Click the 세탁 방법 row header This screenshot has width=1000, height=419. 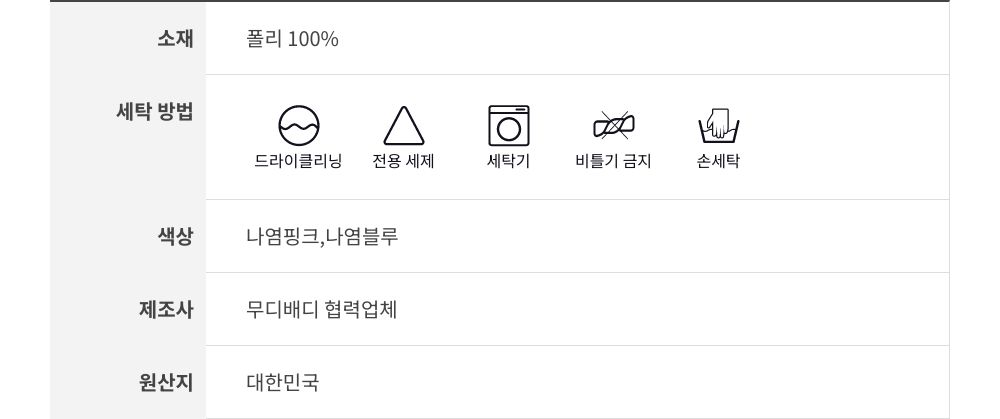tap(155, 110)
